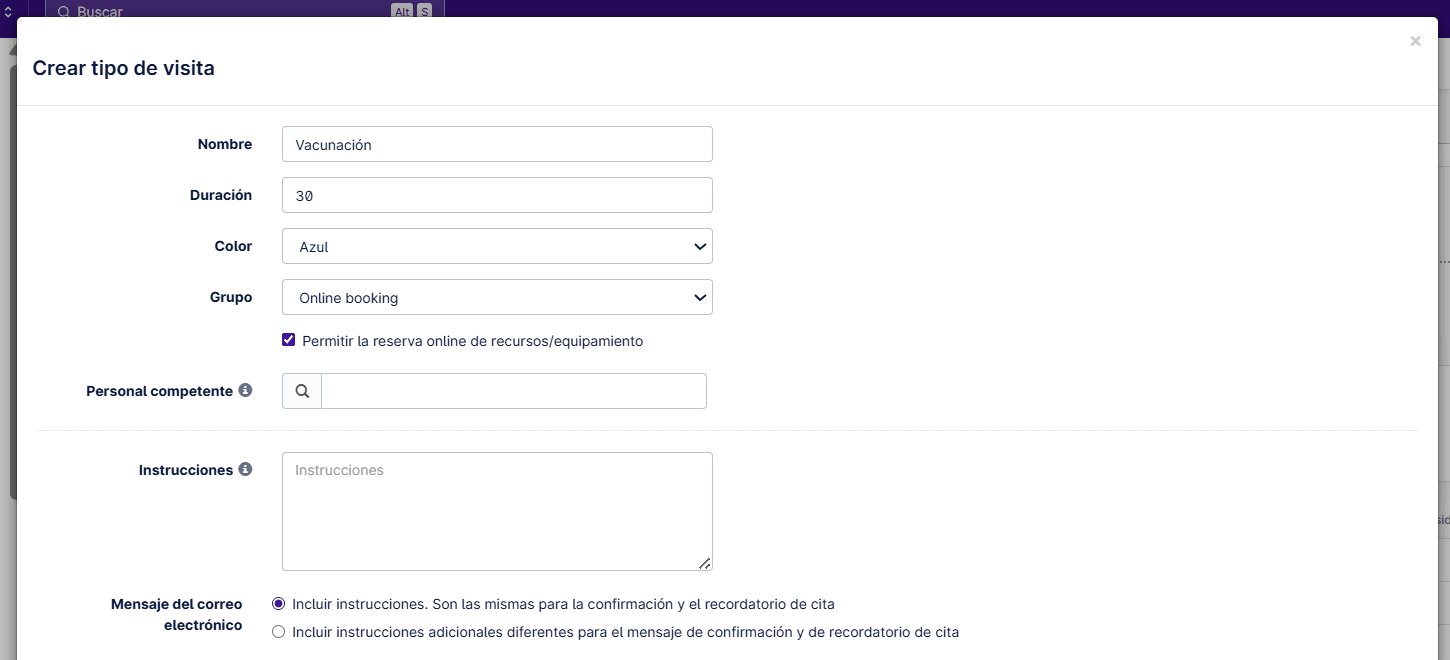Click the Nombre field containing Vacunación
This screenshot has height=660, width=1450.
(497, 143)
